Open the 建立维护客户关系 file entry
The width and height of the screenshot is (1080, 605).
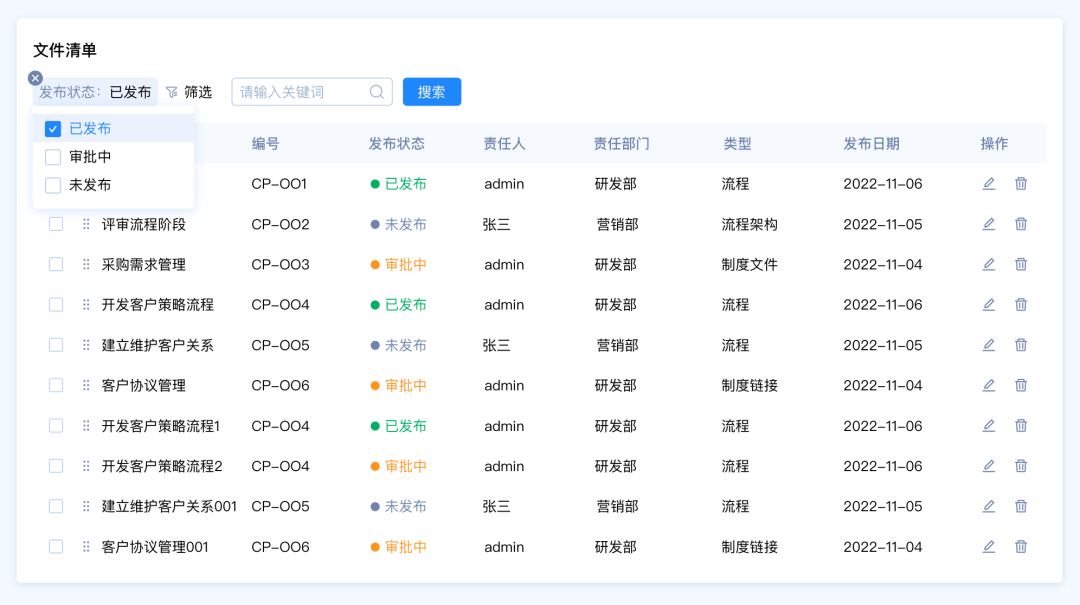click(x=157, y=345)
